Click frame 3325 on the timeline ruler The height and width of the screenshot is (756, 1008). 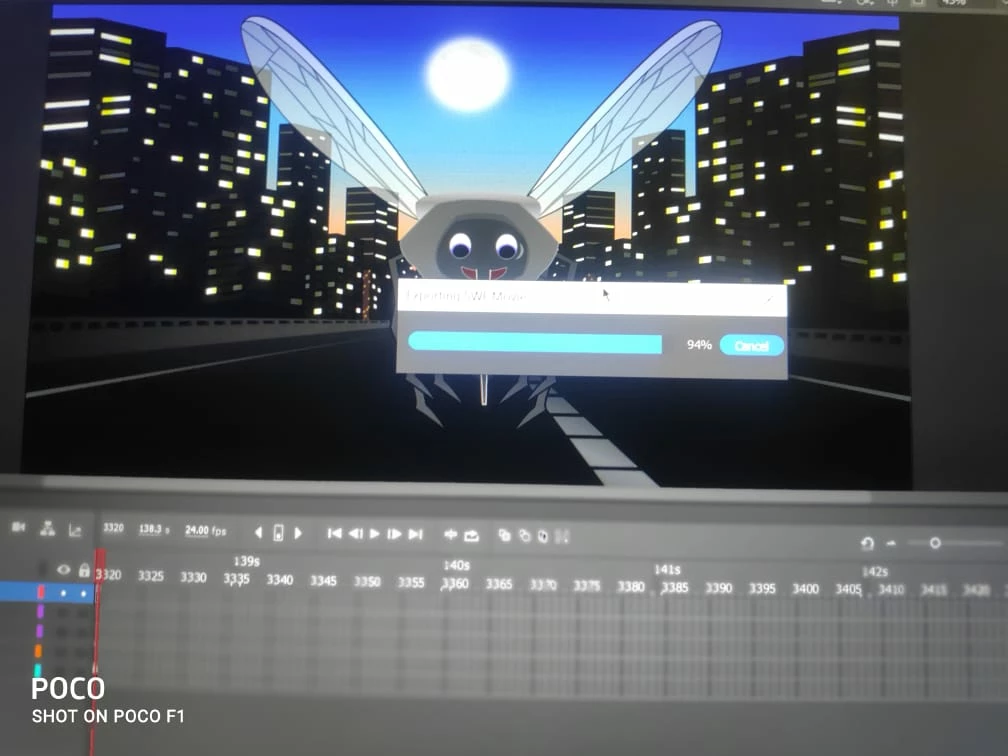click(150, 576)
